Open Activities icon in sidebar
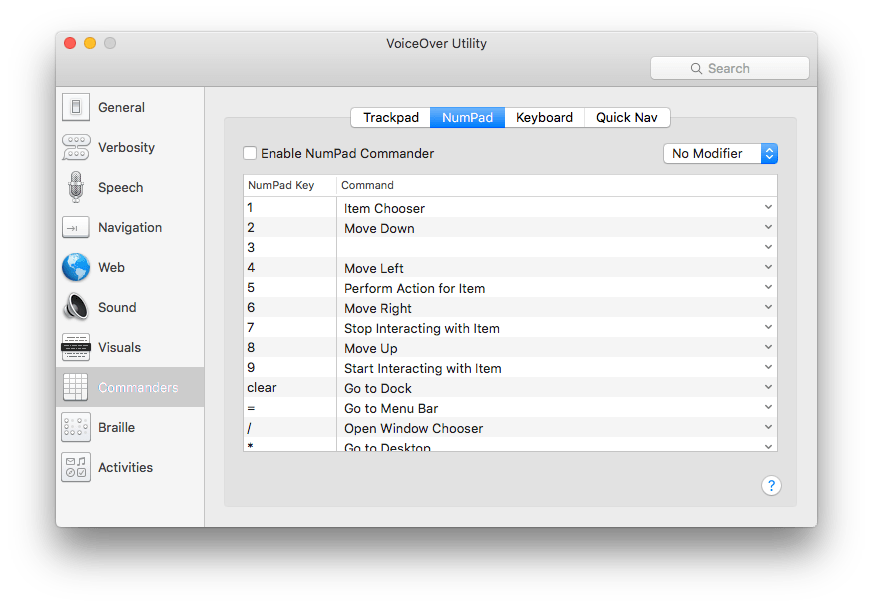 (x=76, y=467)
